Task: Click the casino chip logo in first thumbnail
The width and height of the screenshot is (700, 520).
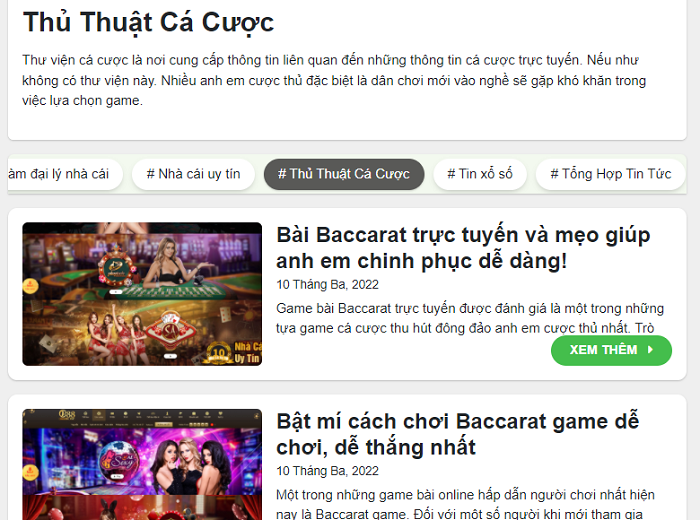Action: point(117,269)
